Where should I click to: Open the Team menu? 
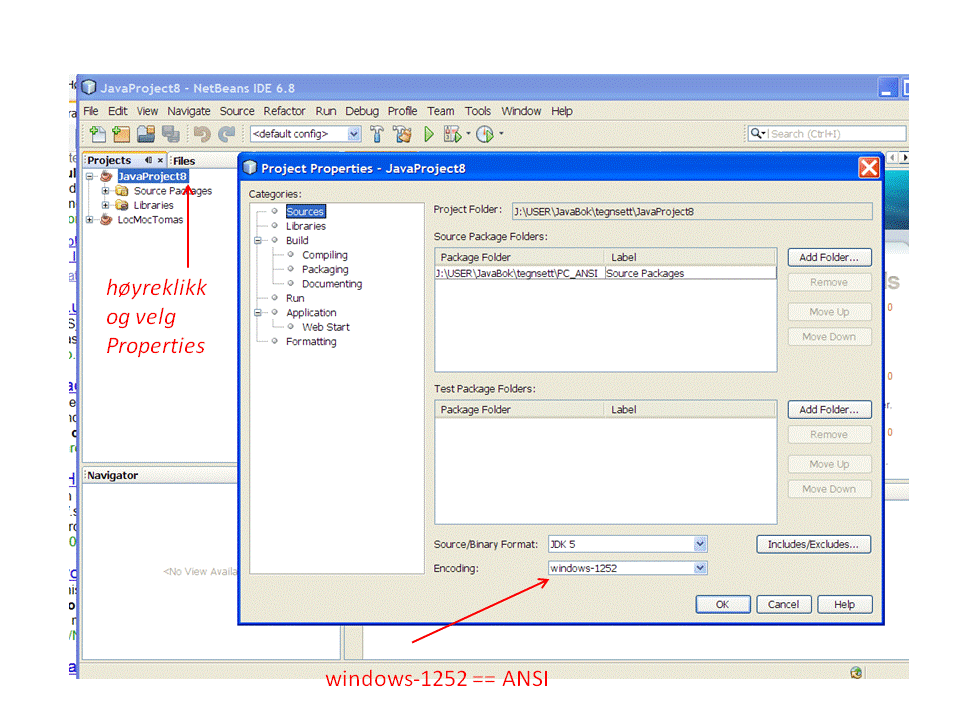[441, 111]
